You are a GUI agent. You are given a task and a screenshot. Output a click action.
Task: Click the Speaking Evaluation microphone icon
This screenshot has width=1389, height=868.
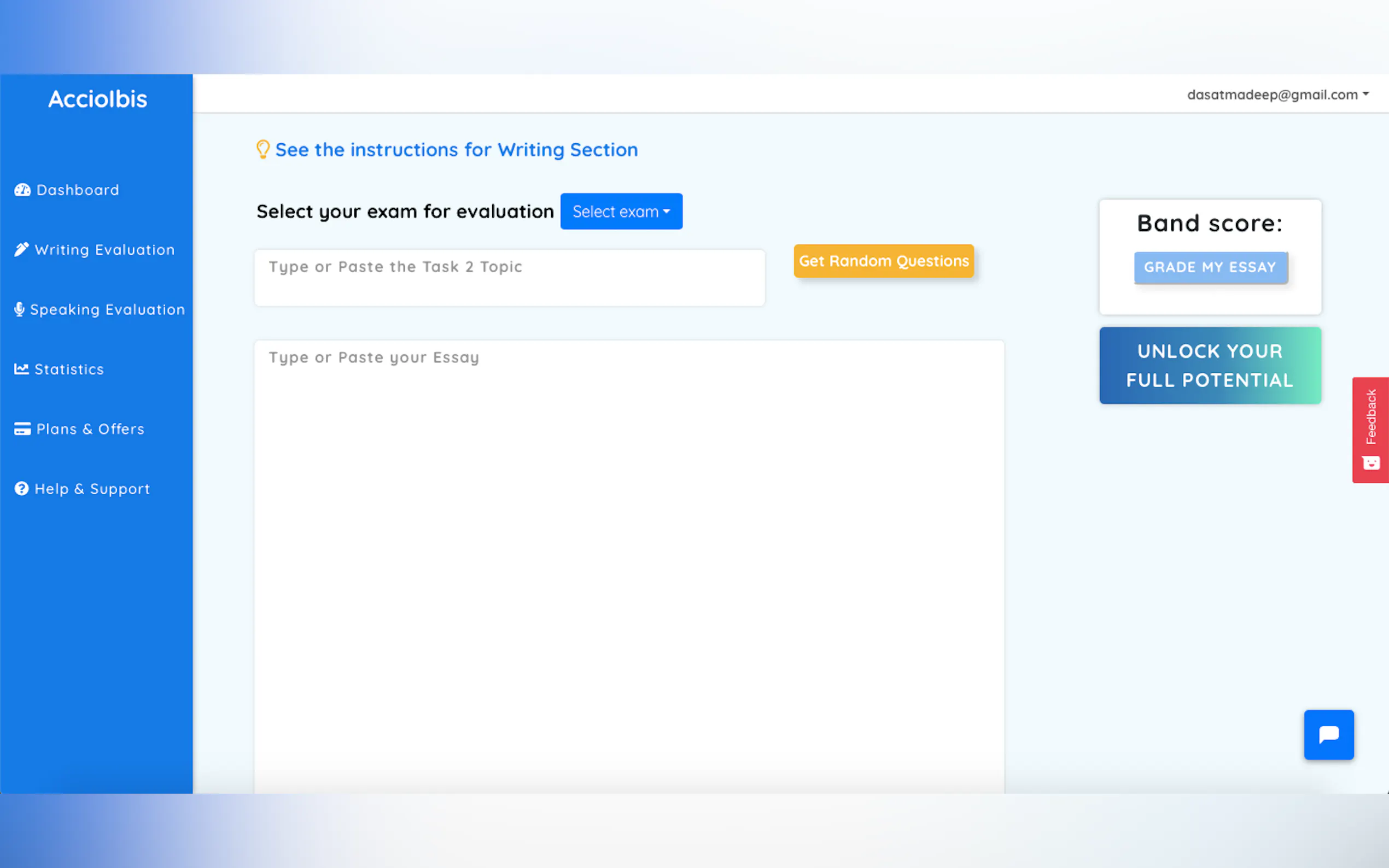coord(19,309)
